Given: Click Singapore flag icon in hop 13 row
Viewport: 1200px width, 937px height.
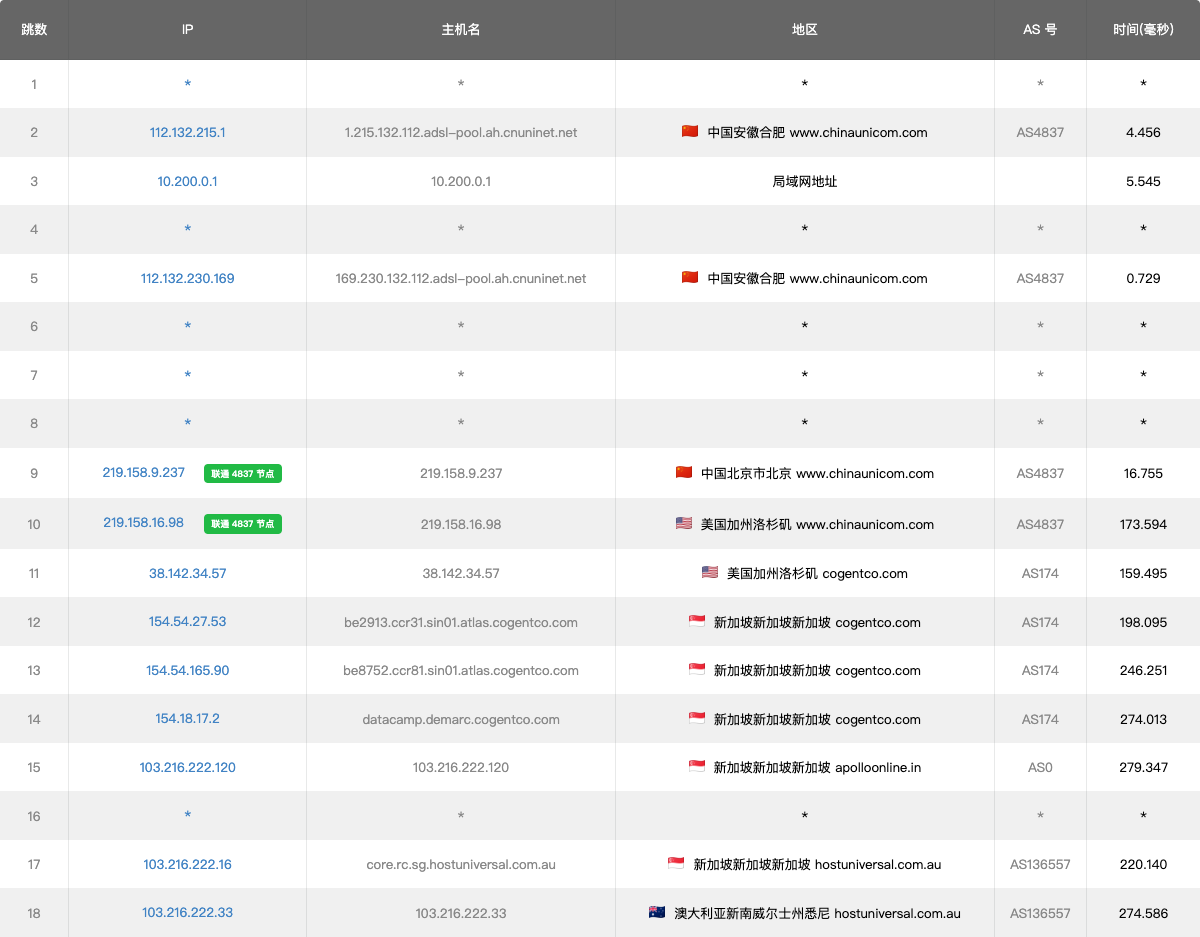Looking at the screenshot, I should pyautogui.click(x=697, y=669).
